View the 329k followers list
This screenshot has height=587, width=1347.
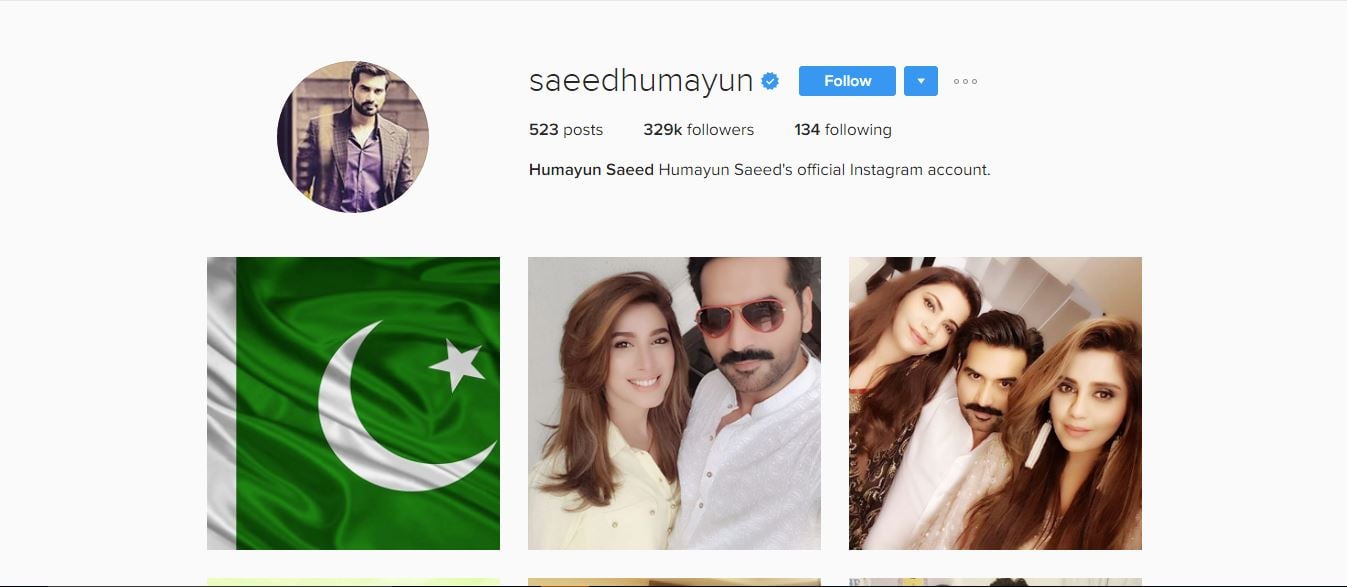[699, 130]
